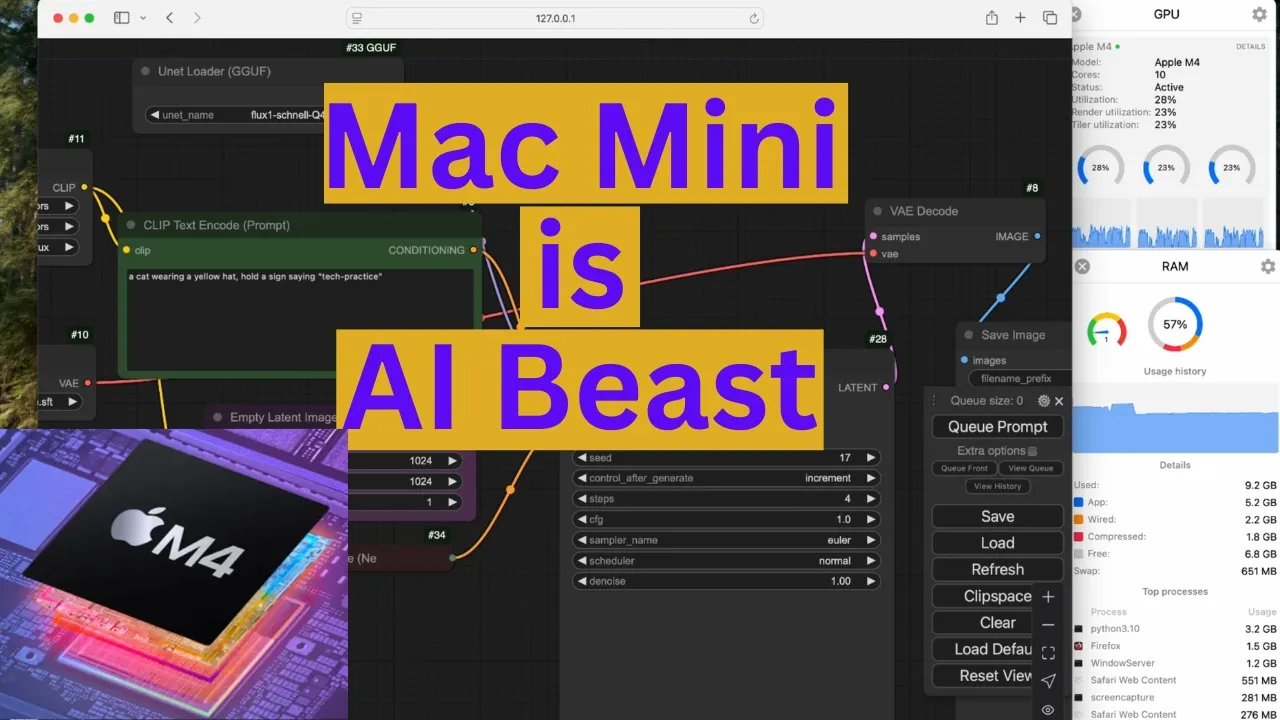Increase the seed value with right arrow
The width and height of the screenshot is (1280, 720).
[871, 458]
